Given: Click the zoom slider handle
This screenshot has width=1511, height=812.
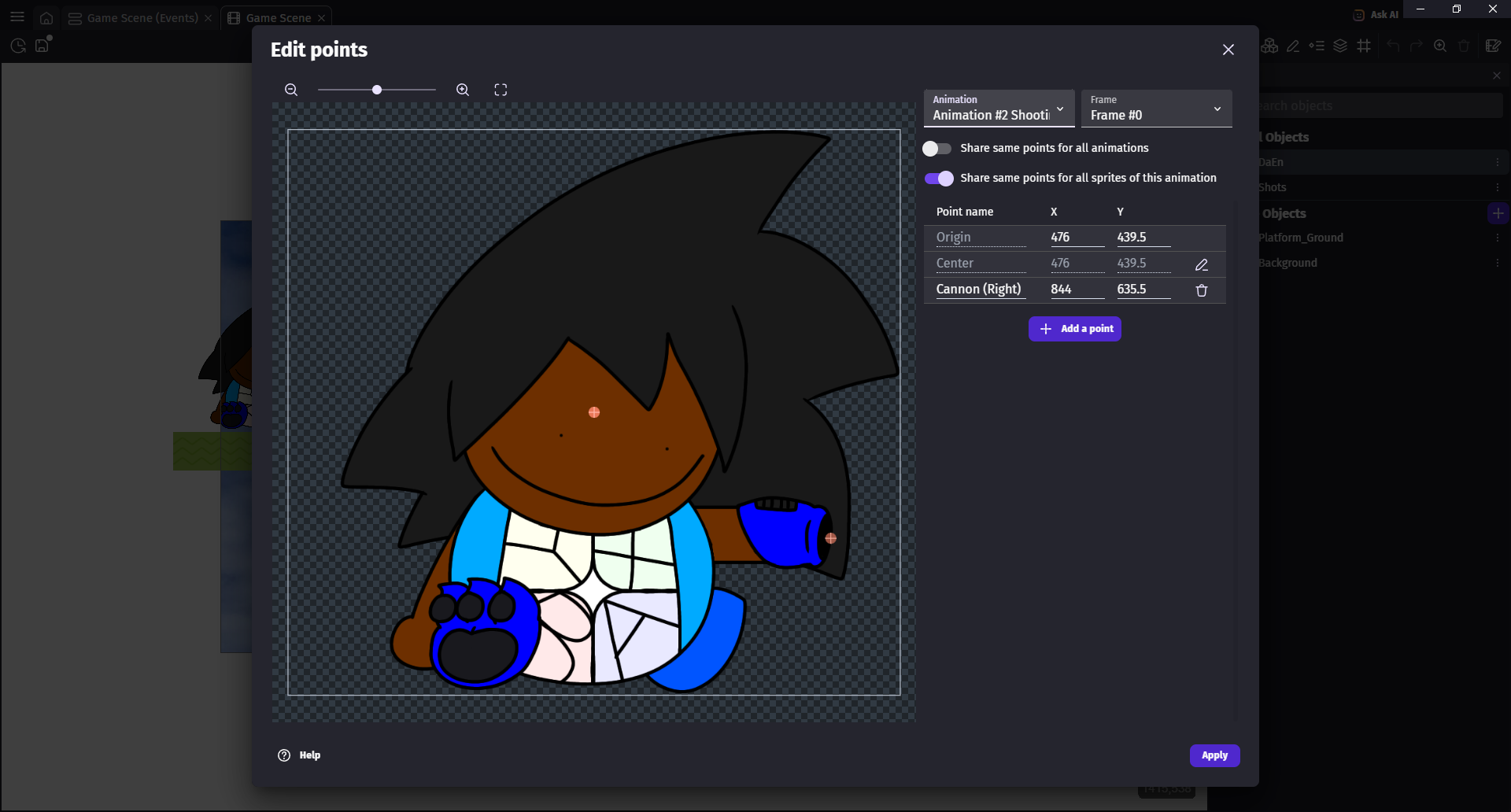Looking at the screenshot, I should click(377, 90).
